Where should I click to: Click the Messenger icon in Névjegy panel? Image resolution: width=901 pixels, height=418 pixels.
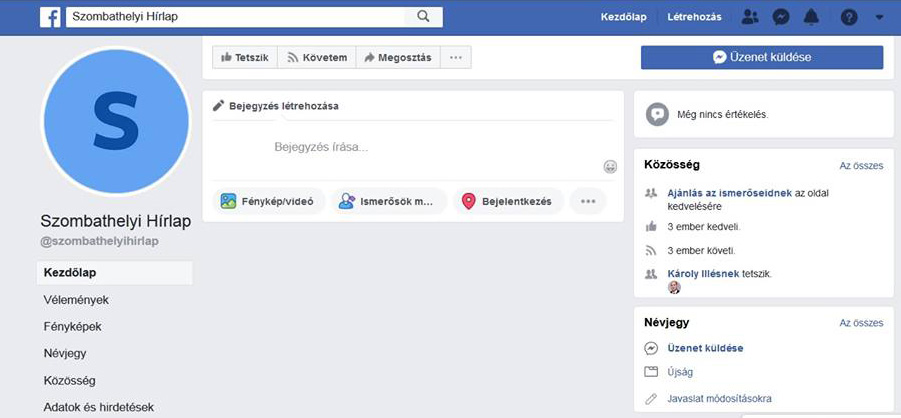pyautogui.click(x=651, y=348)
